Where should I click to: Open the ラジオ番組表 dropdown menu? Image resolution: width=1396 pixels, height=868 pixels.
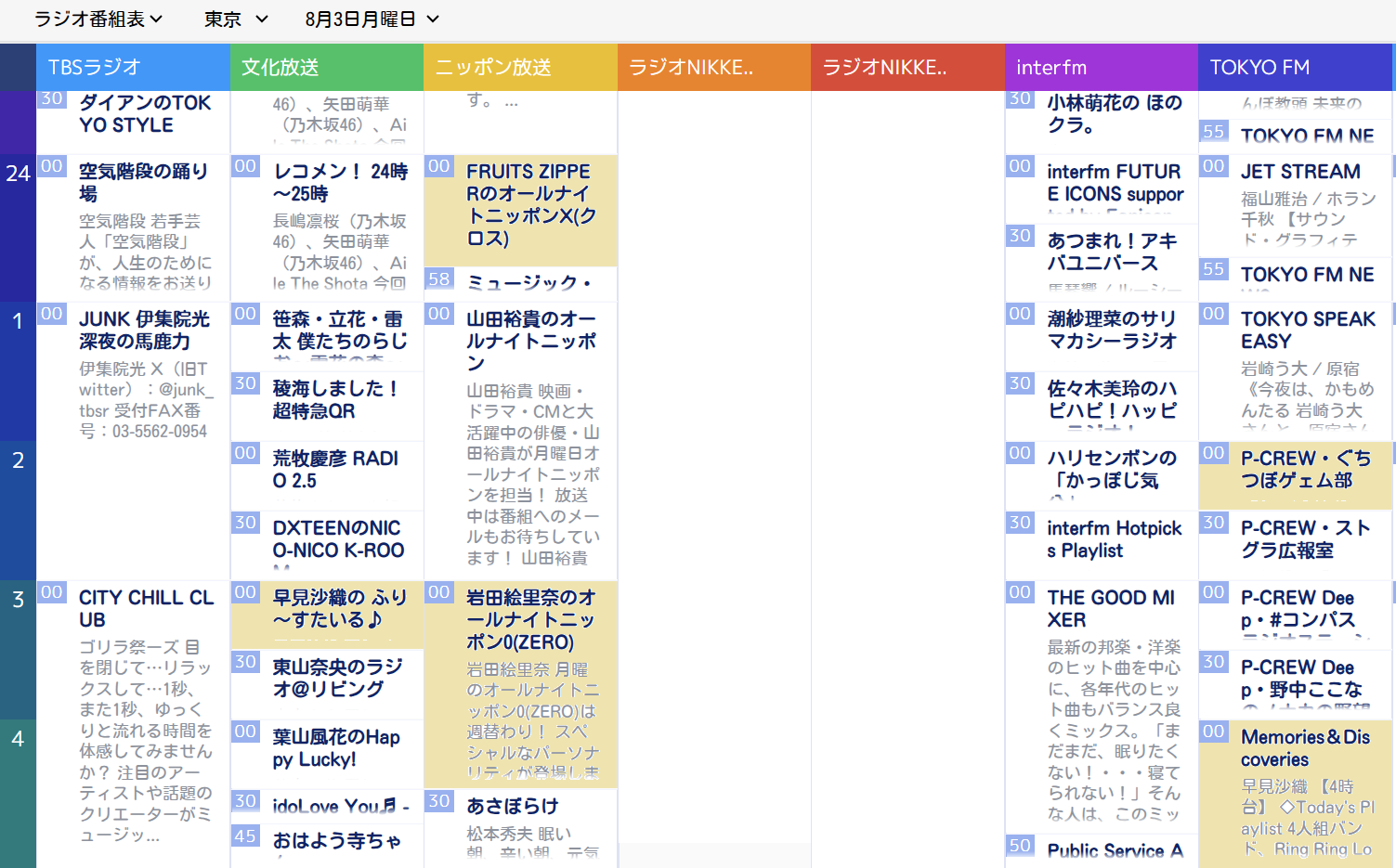pos(98,19)
